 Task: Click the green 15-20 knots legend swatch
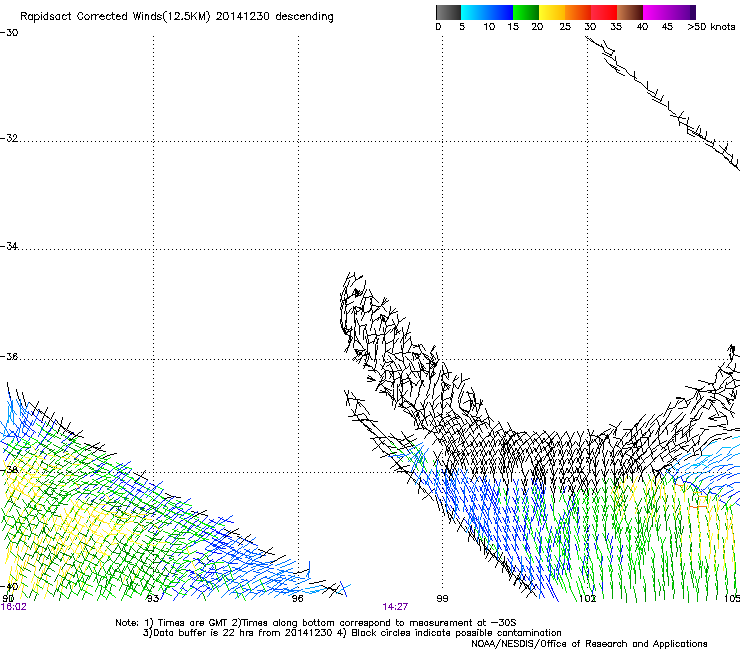(526, 12)
